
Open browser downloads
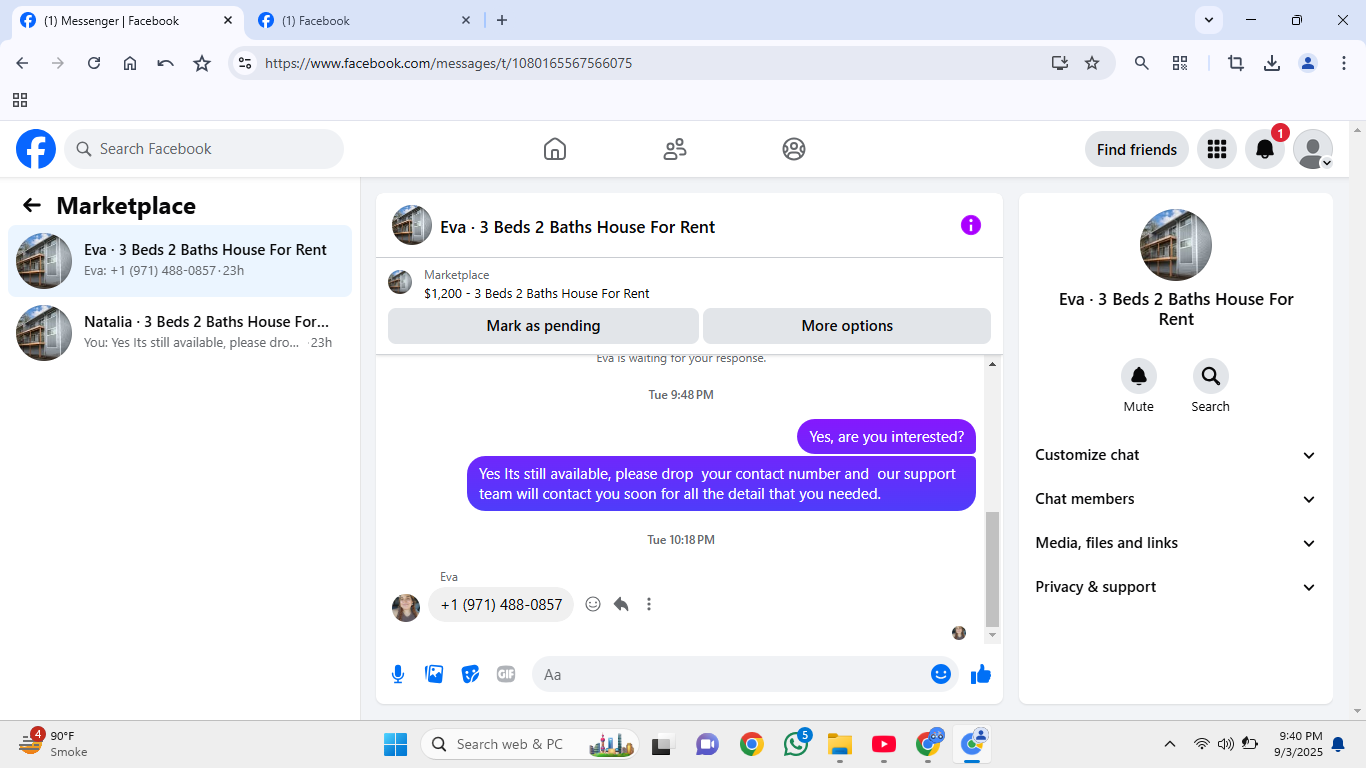pos(1272,63)
